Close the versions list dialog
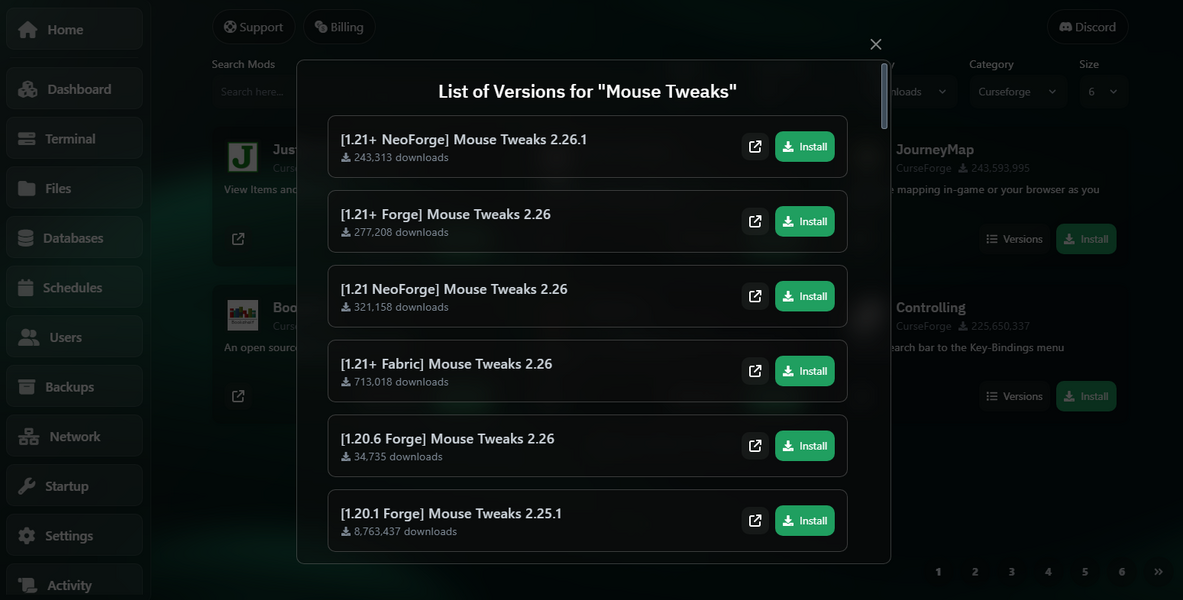This screenshot has height=600, width=1183. (x=876, y=44)
